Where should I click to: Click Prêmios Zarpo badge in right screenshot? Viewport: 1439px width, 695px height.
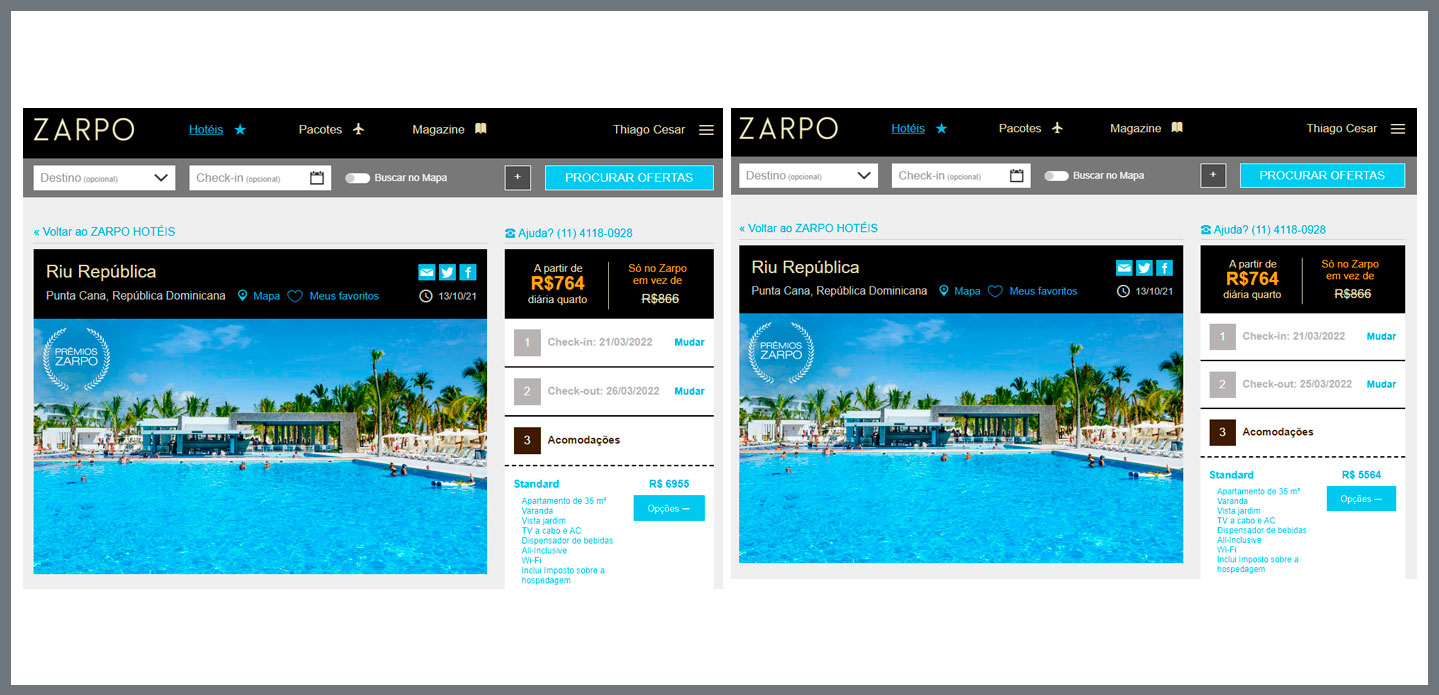[781, 352]
